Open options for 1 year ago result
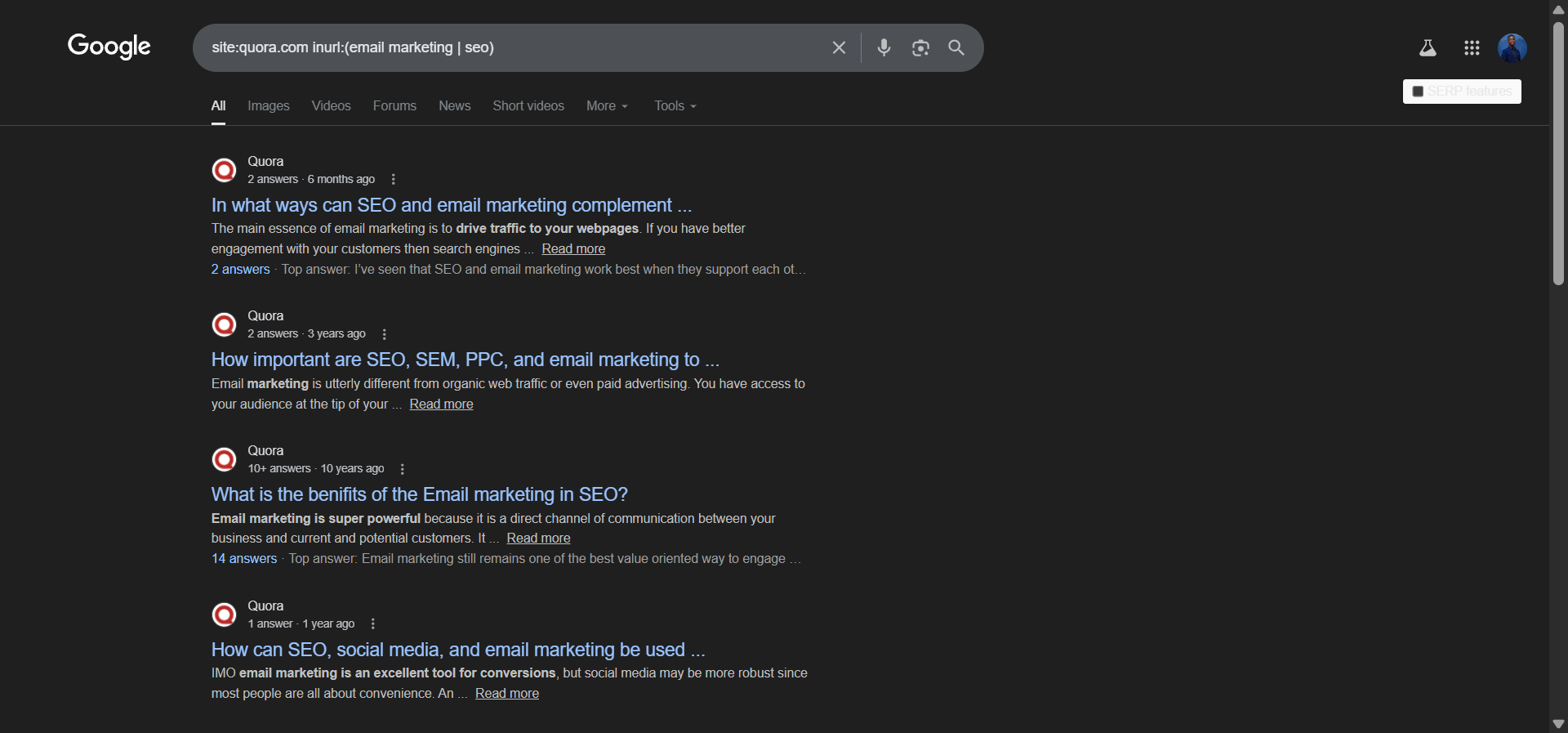This screenshot has width=1568, height=733. 373,623
